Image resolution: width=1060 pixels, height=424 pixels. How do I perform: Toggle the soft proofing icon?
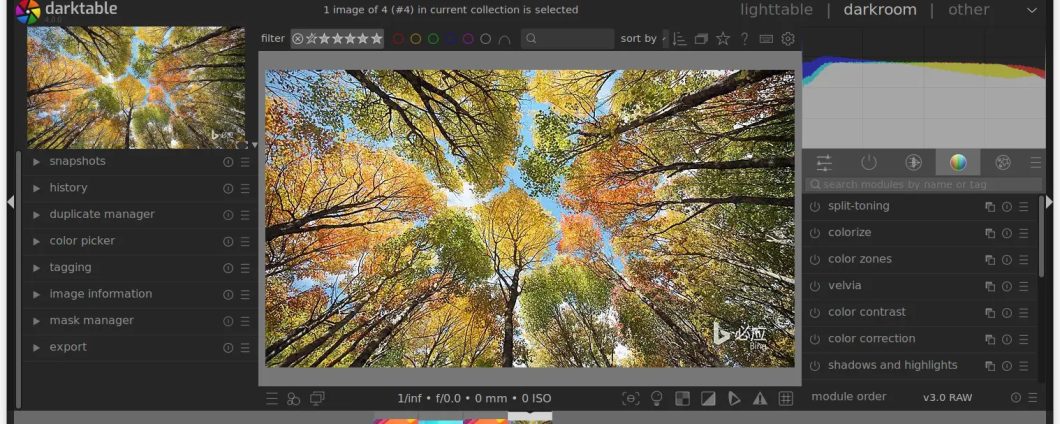click(734, 398)
